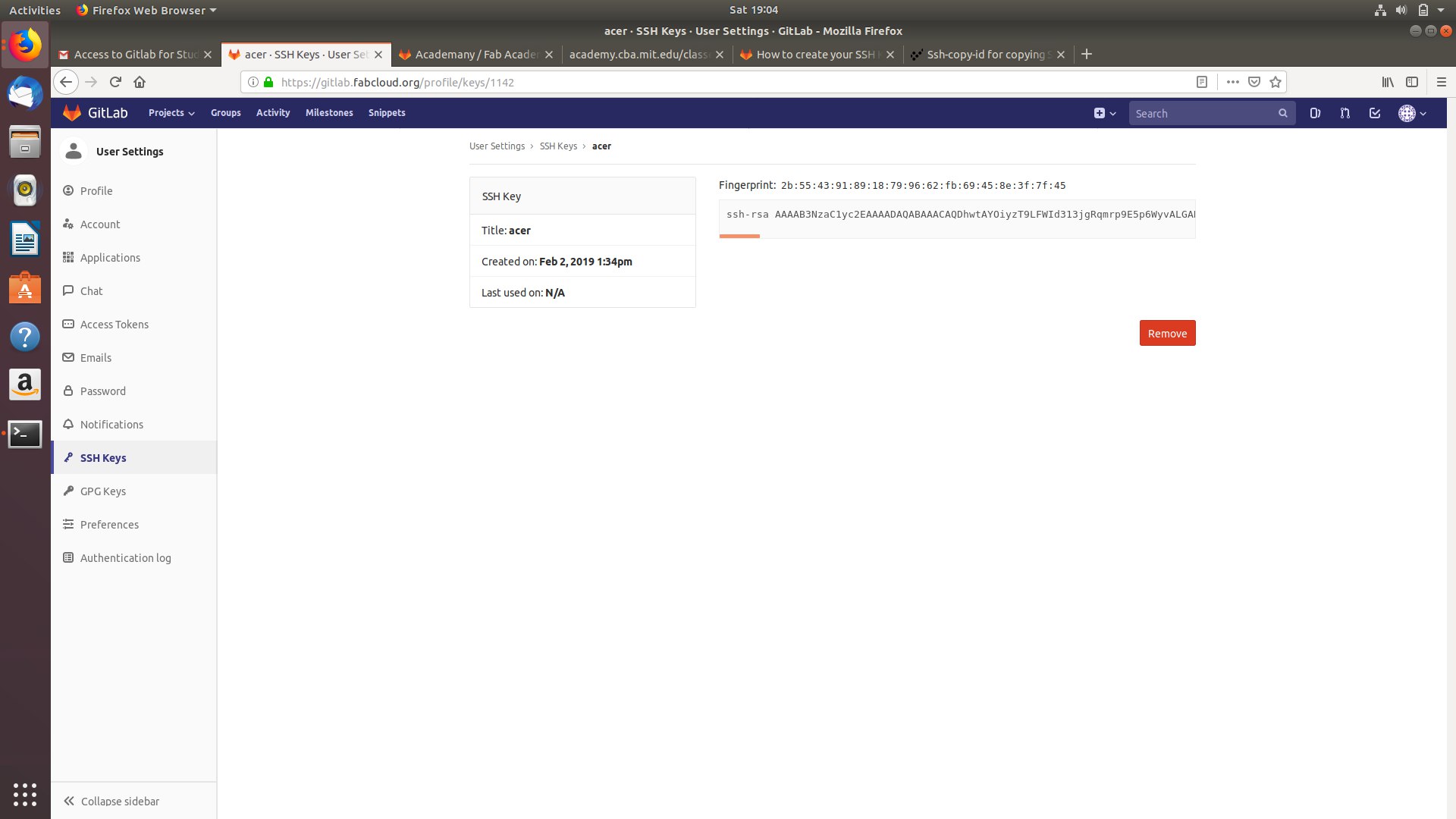Click the SSH key horizontal scrollbar
1456x819 pixels.
click(739, 237)
